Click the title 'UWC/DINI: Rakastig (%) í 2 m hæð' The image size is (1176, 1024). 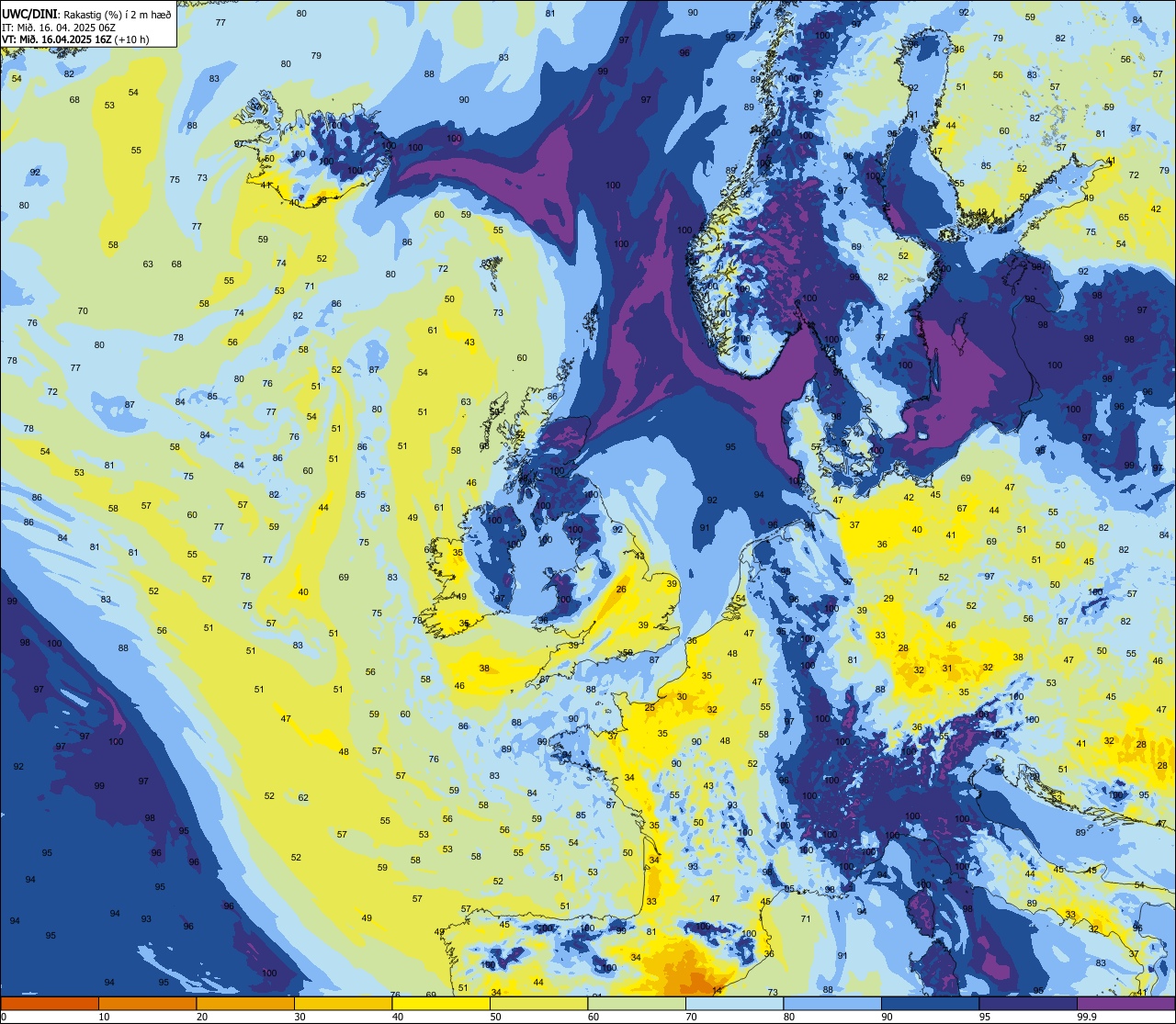pyautogui.click(x=86, y=14)
